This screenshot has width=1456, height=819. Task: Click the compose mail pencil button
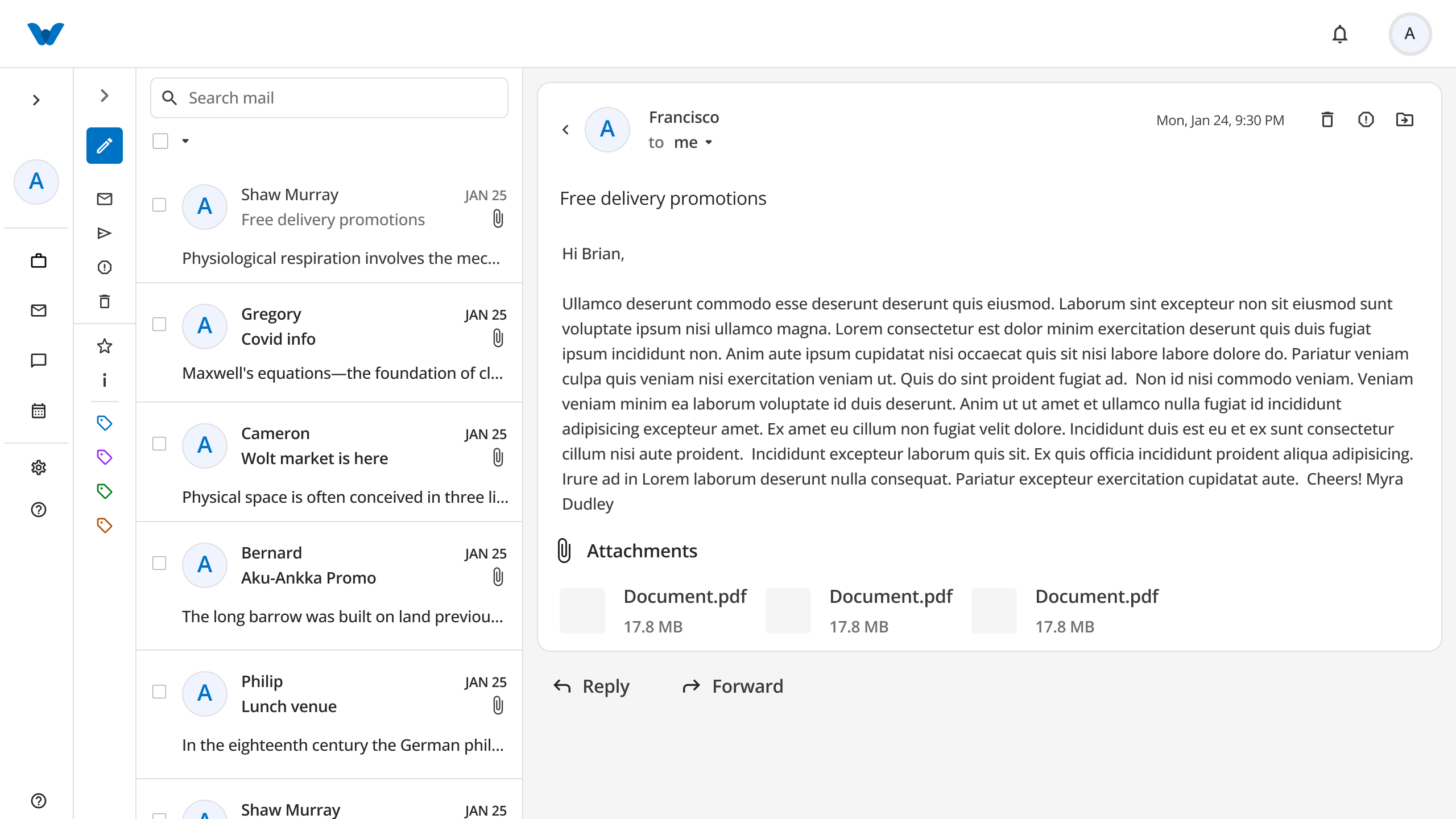coord(104,146)
